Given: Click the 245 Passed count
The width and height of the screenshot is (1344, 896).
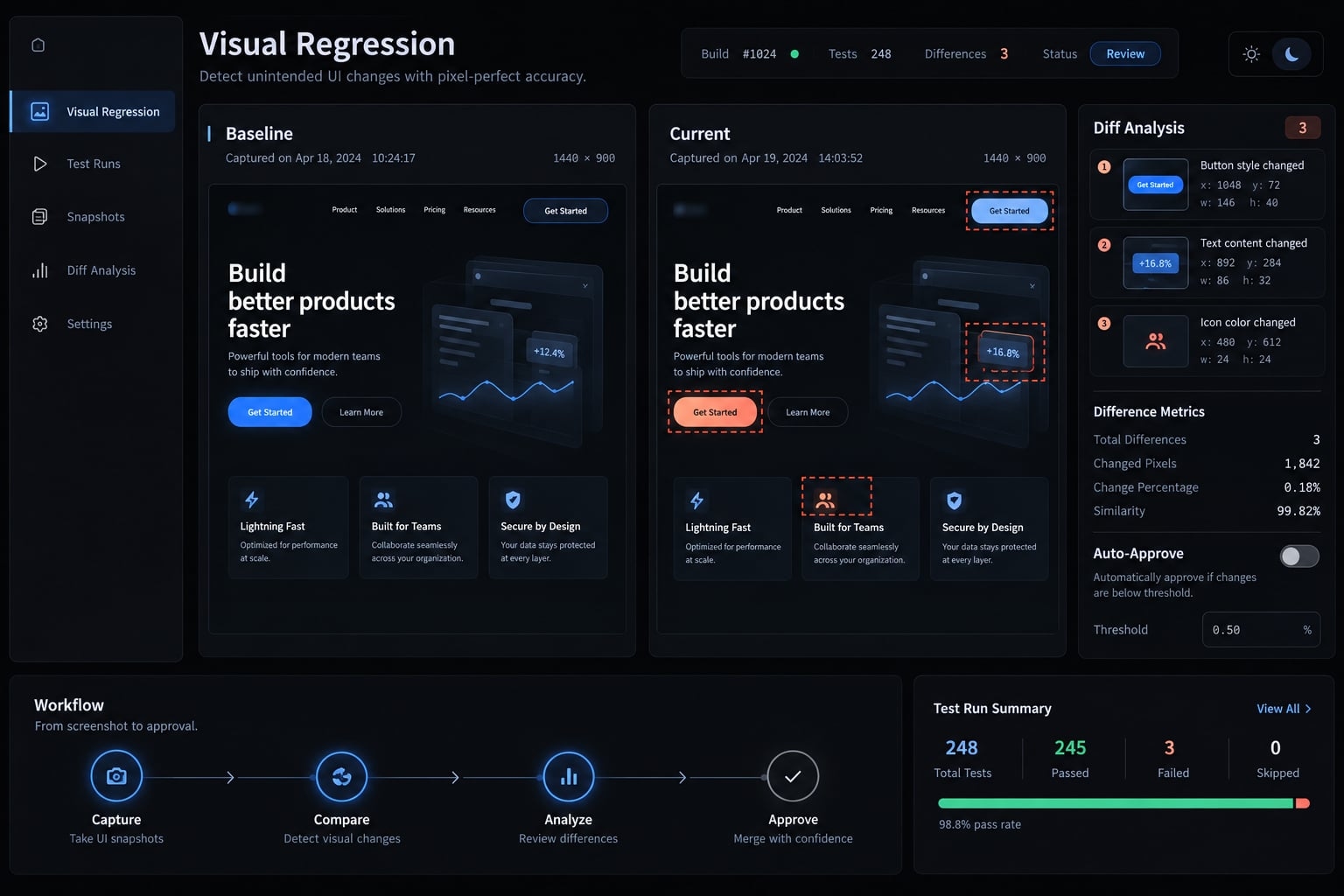Looking at the screenshot, I should 1070,748.
